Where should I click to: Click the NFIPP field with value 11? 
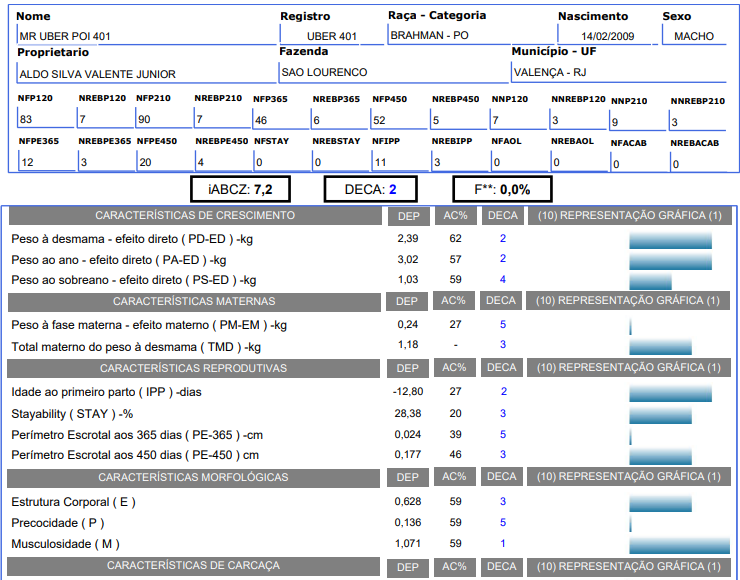pyautogui.click(x=399, y=161)
